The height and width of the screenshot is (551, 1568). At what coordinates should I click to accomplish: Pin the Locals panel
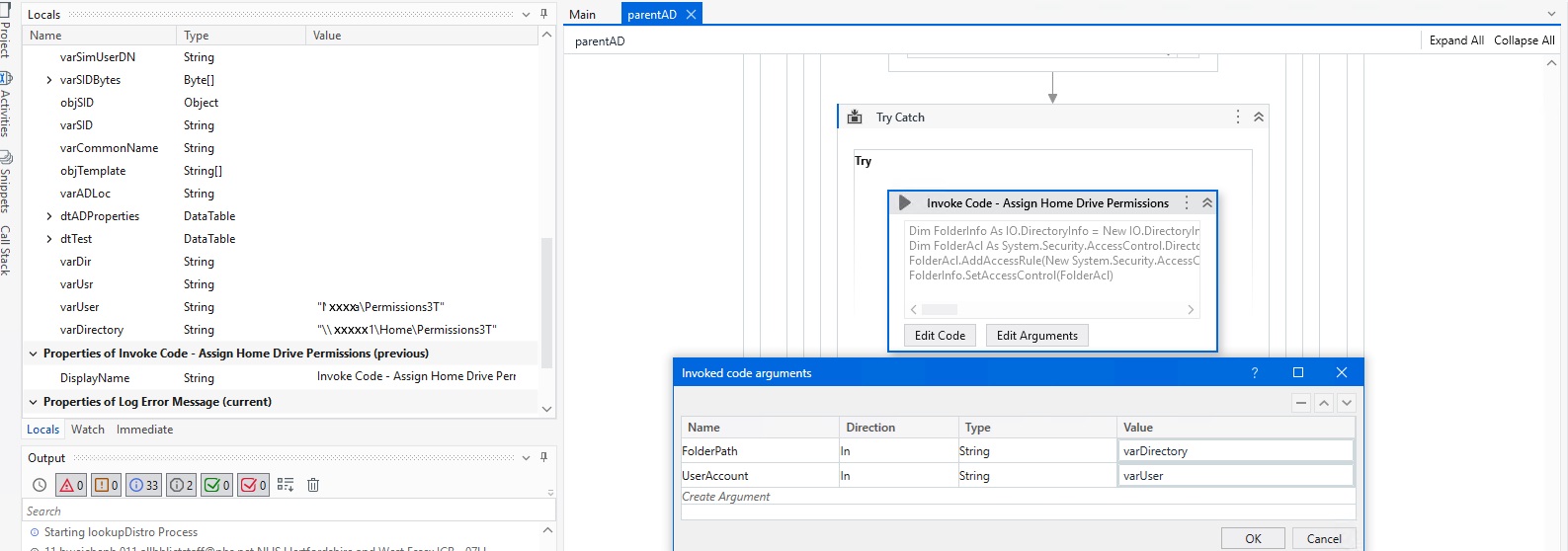coord(543,14)
